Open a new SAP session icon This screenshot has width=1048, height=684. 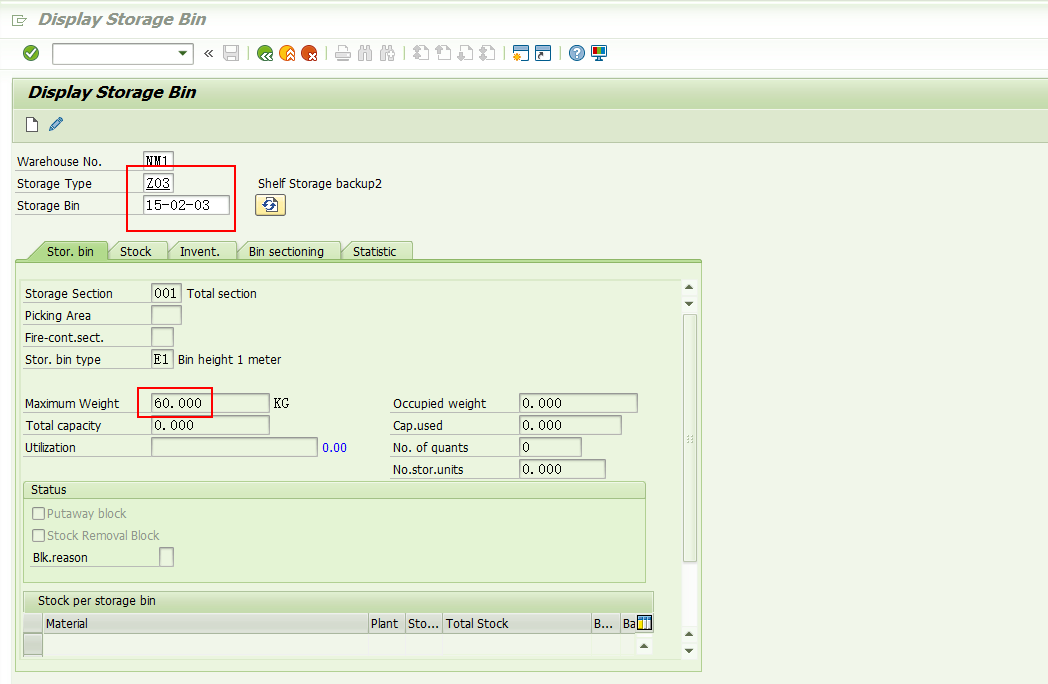519,53
